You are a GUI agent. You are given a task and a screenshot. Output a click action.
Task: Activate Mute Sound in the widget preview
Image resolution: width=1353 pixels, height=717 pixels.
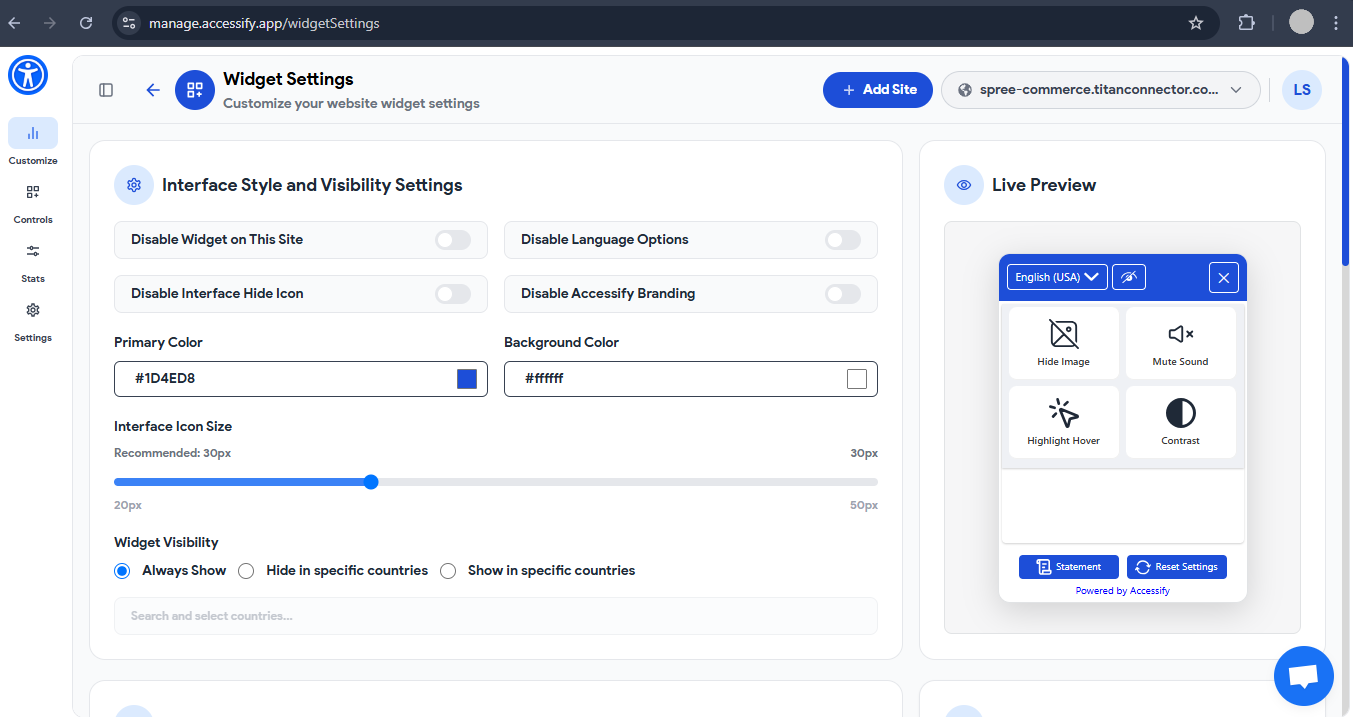coord(1180,342)
